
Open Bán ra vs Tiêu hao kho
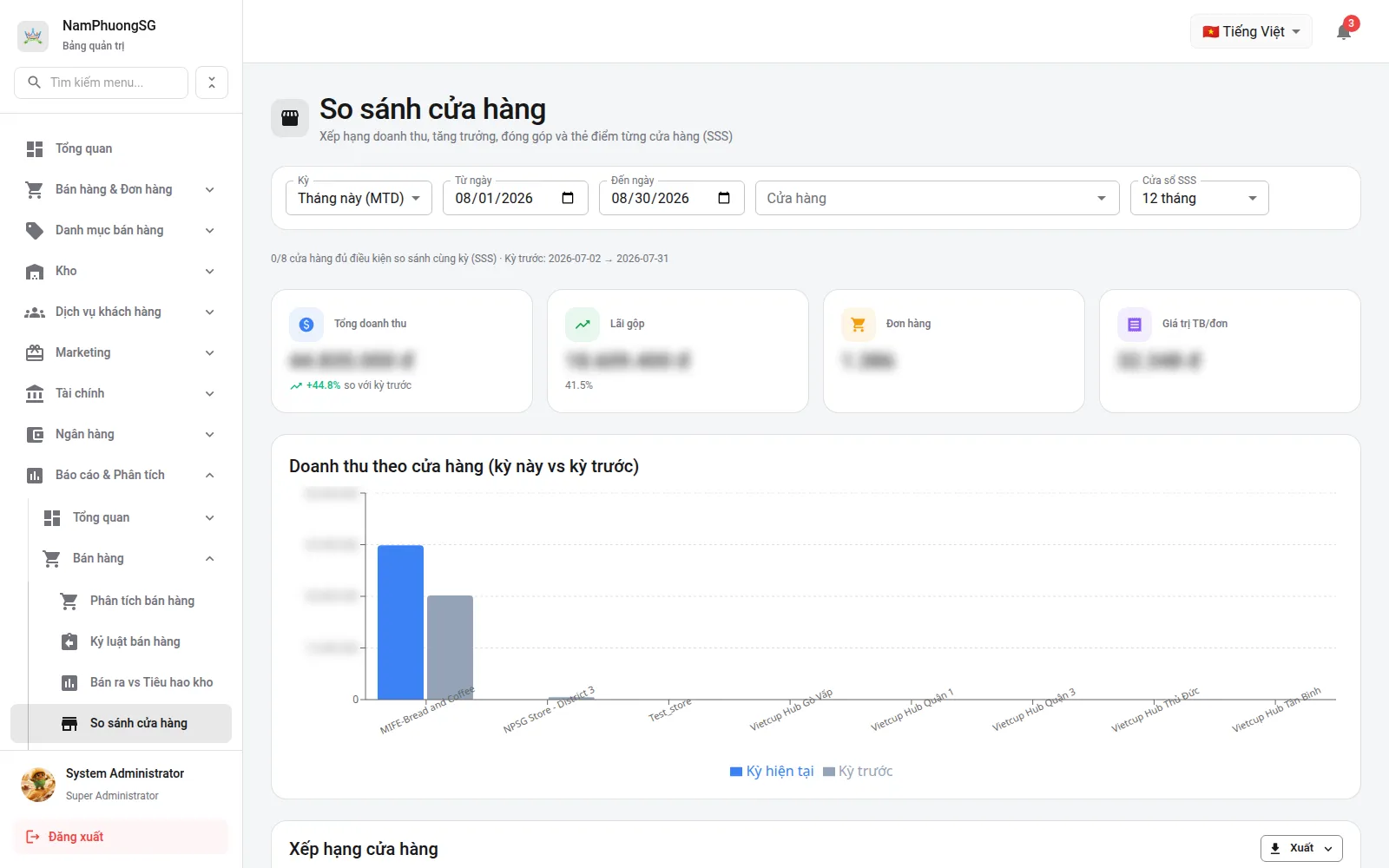(139, 682)
